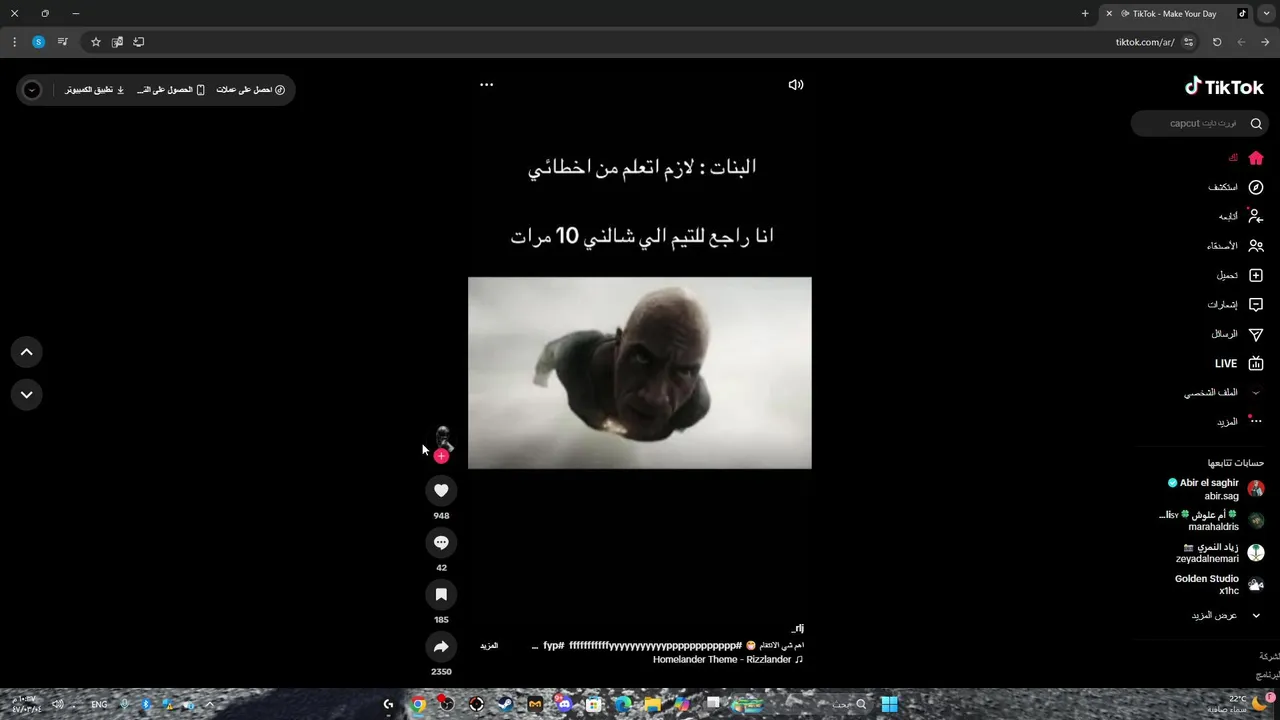The image size is (1280, 720).
Task: Go to the next video with down arrow
Action: 27,394
